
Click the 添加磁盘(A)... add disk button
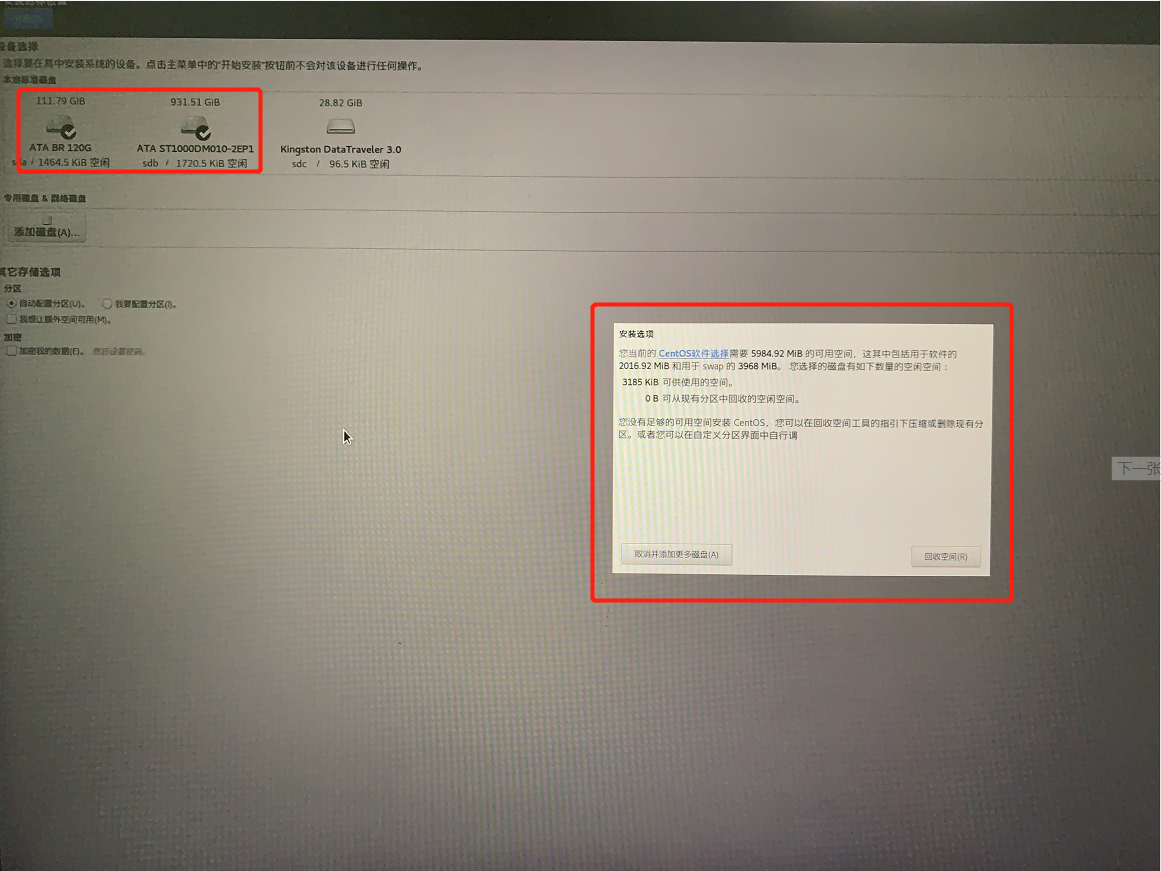(x=47, y=228)
